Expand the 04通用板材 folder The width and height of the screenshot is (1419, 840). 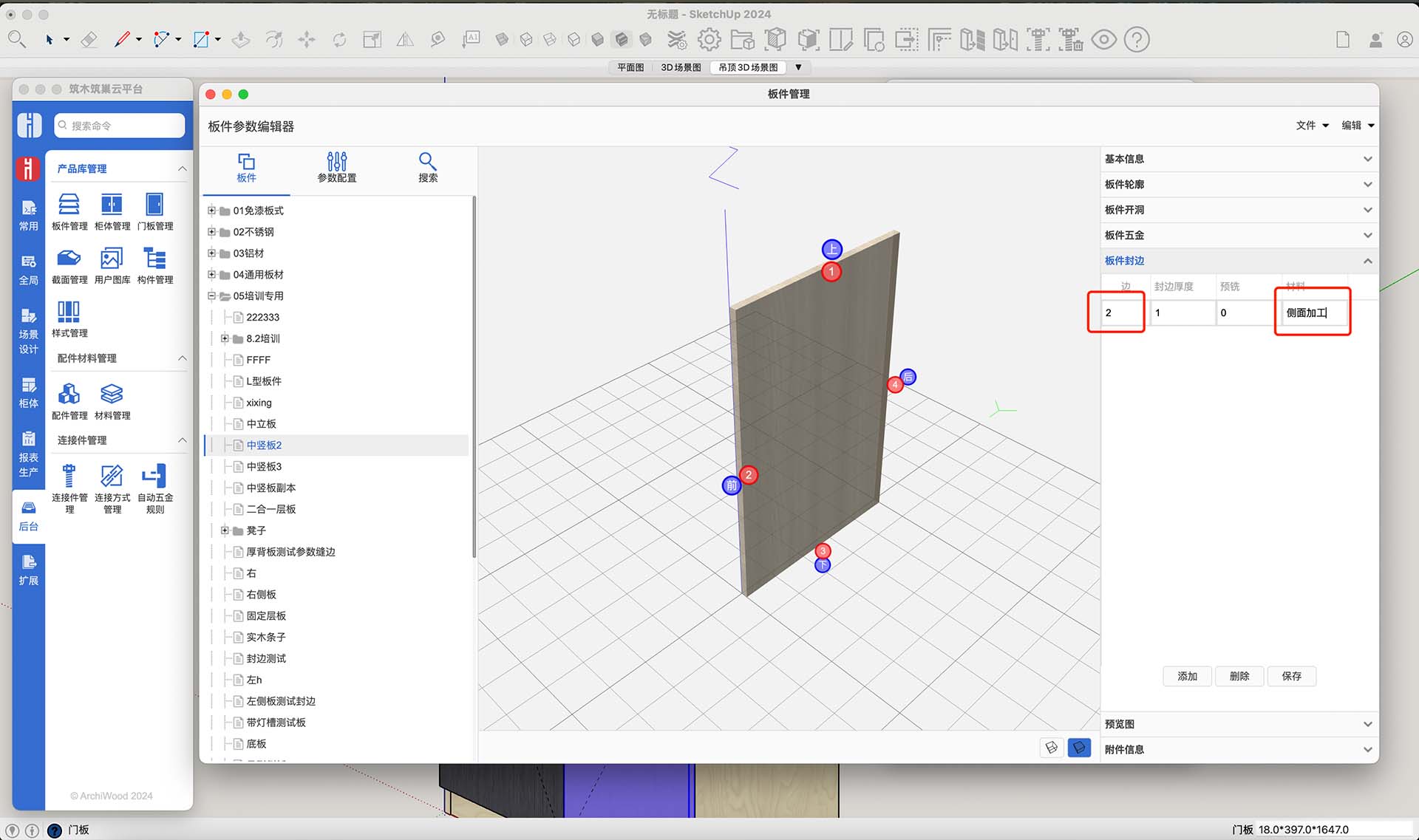click(212, 275)
